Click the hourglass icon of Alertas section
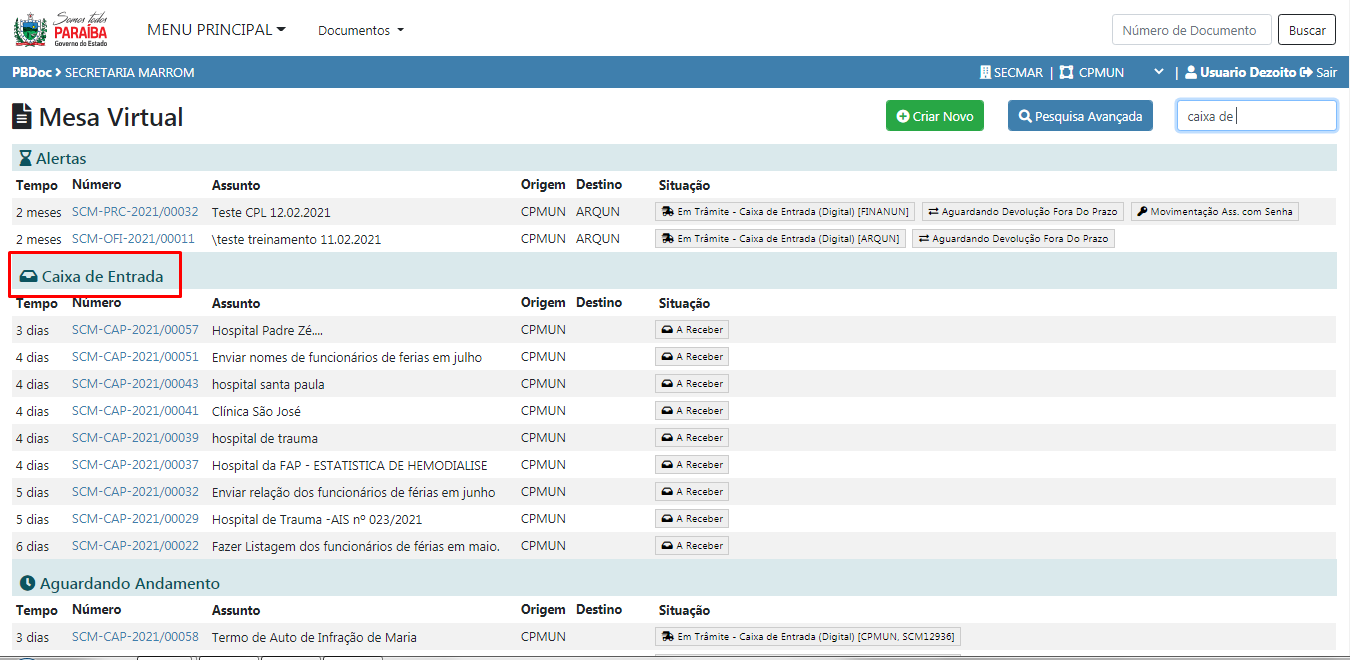This screenshot has width=1350, height=660. [25, 158]
